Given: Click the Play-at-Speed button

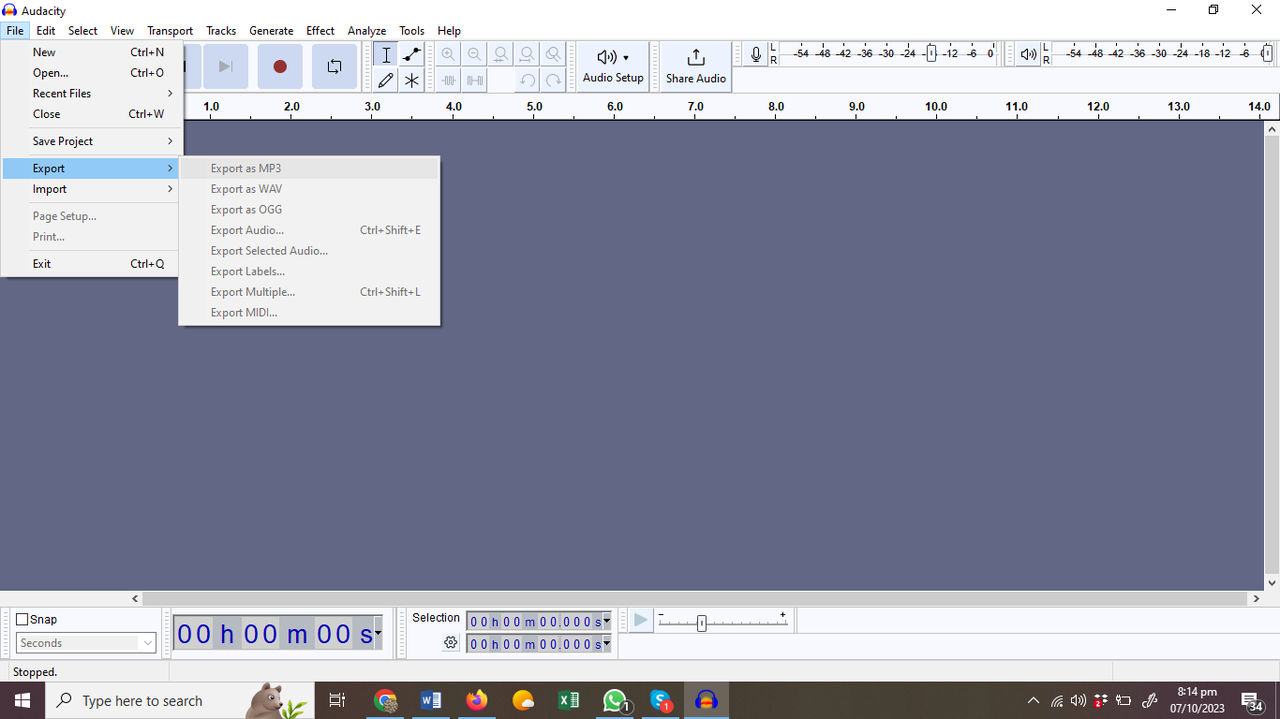Looking at the screenshot, I should 640,621.
